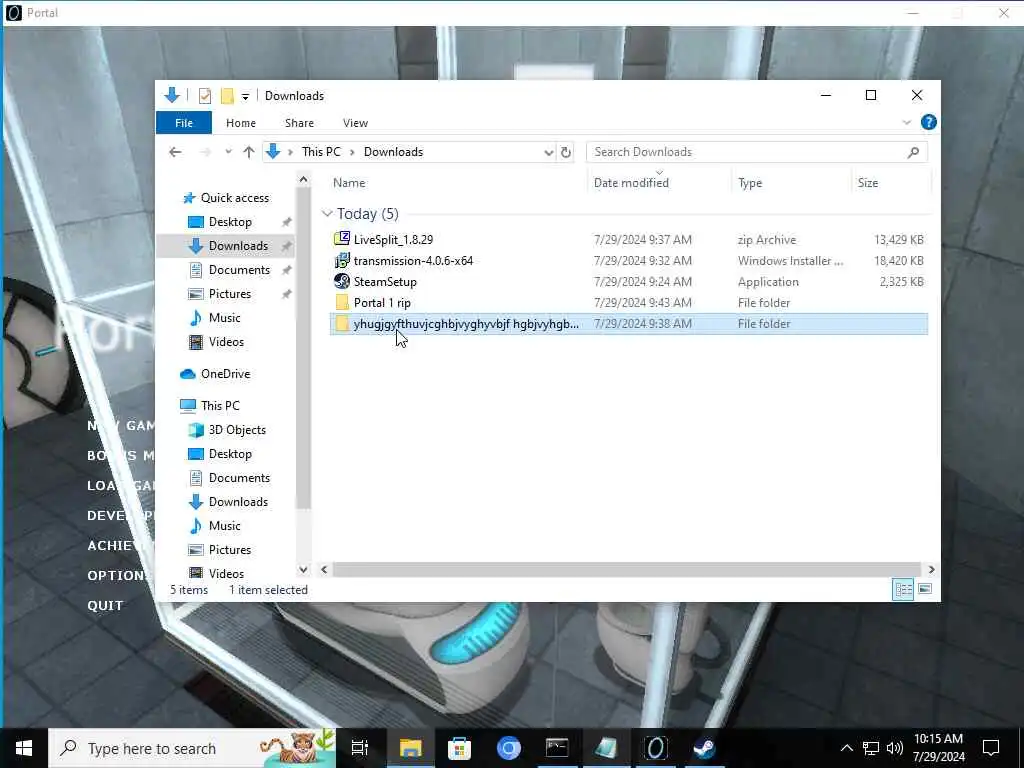Click the taskbar search box
The width and height of the screenshot is (1024, 768).
point(193,748)
